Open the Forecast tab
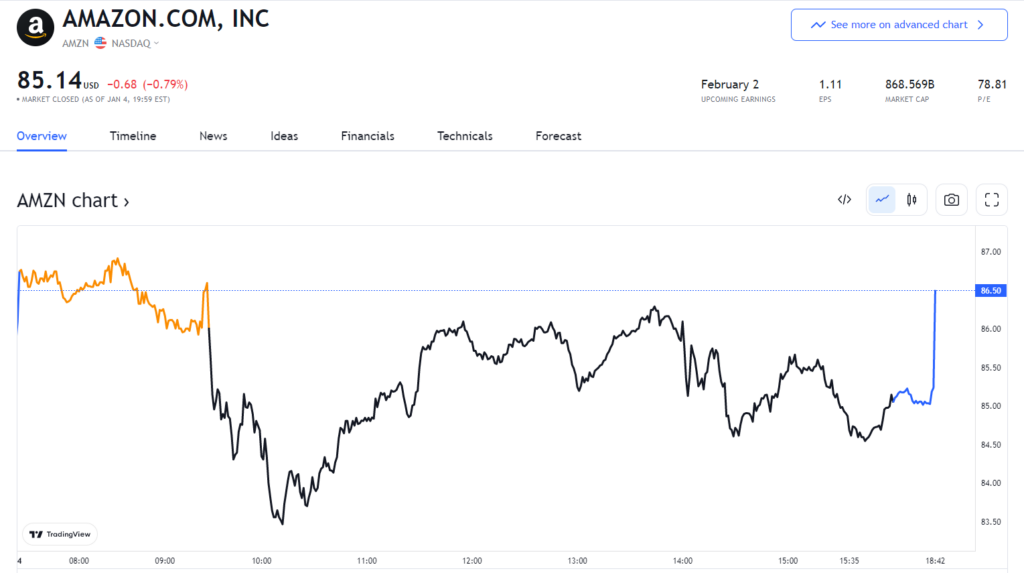The width and height of the screenshot is (1024, 573). pyautogui.click(x=558, y=136)
